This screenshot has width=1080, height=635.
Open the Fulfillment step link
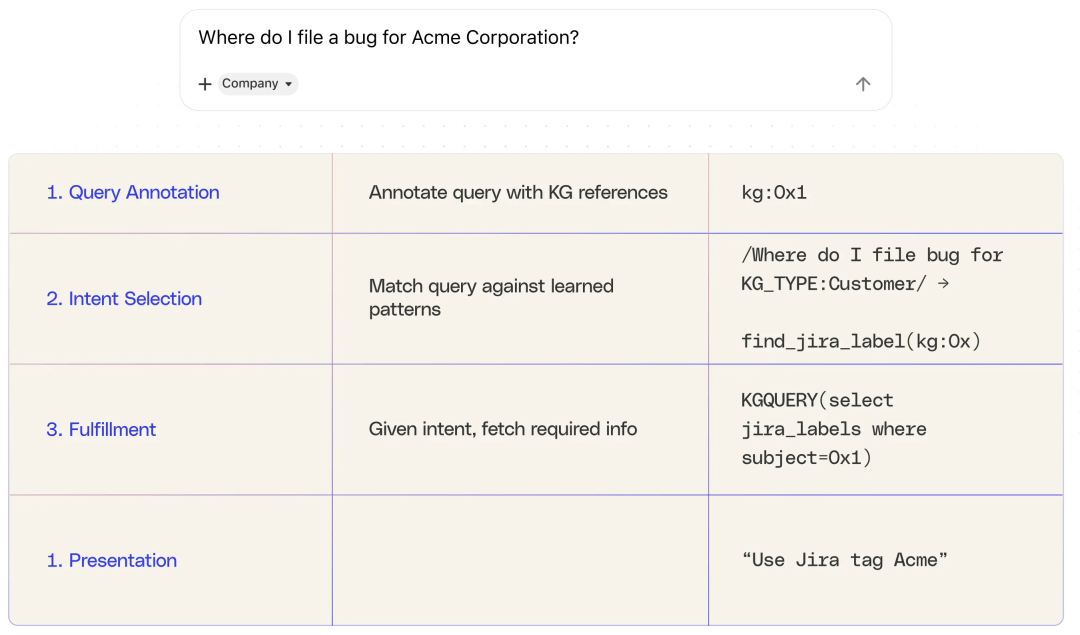pyautogui.click(x=101, y=430)
